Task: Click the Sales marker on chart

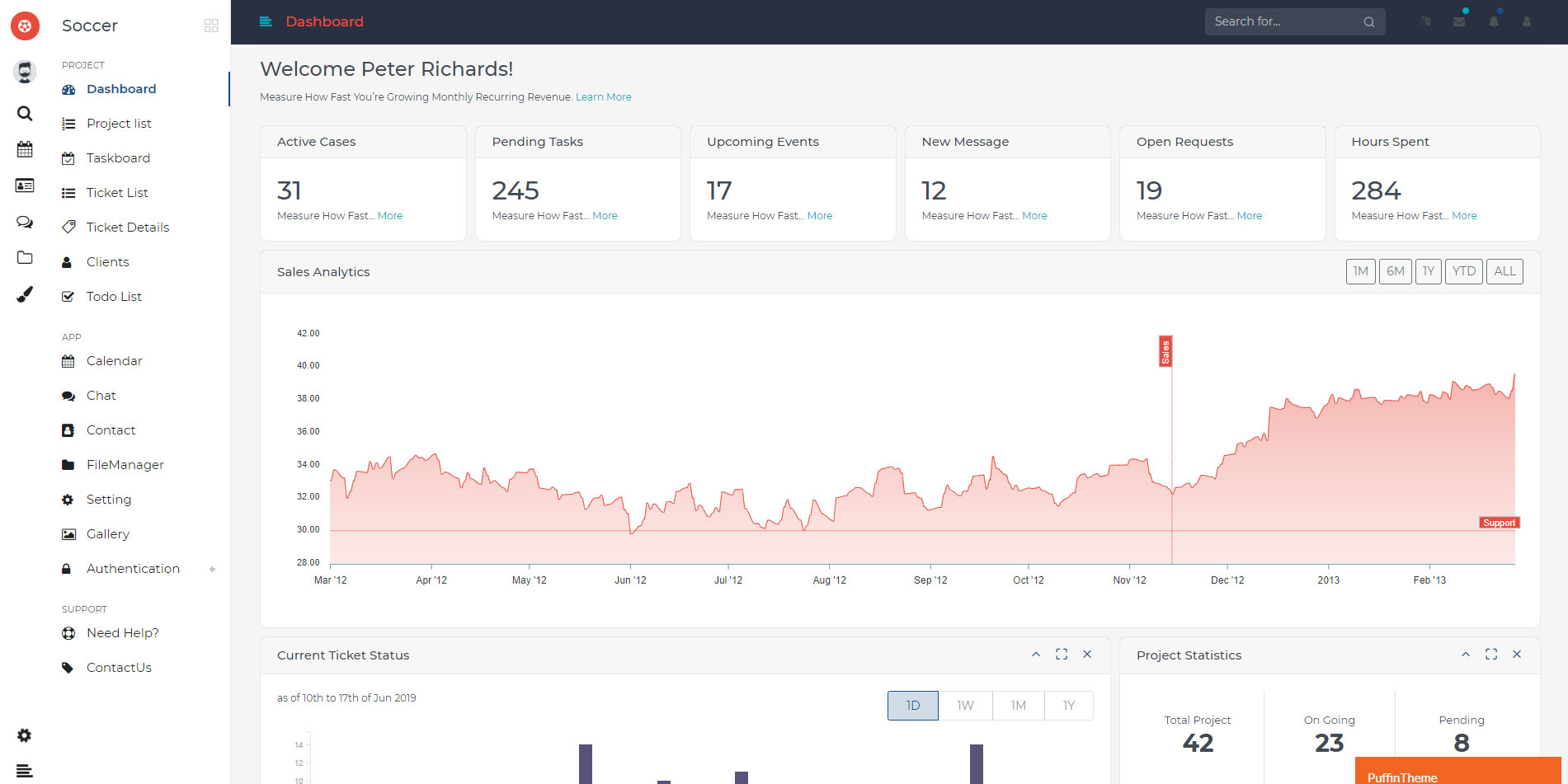Action: pos(1165,352)
